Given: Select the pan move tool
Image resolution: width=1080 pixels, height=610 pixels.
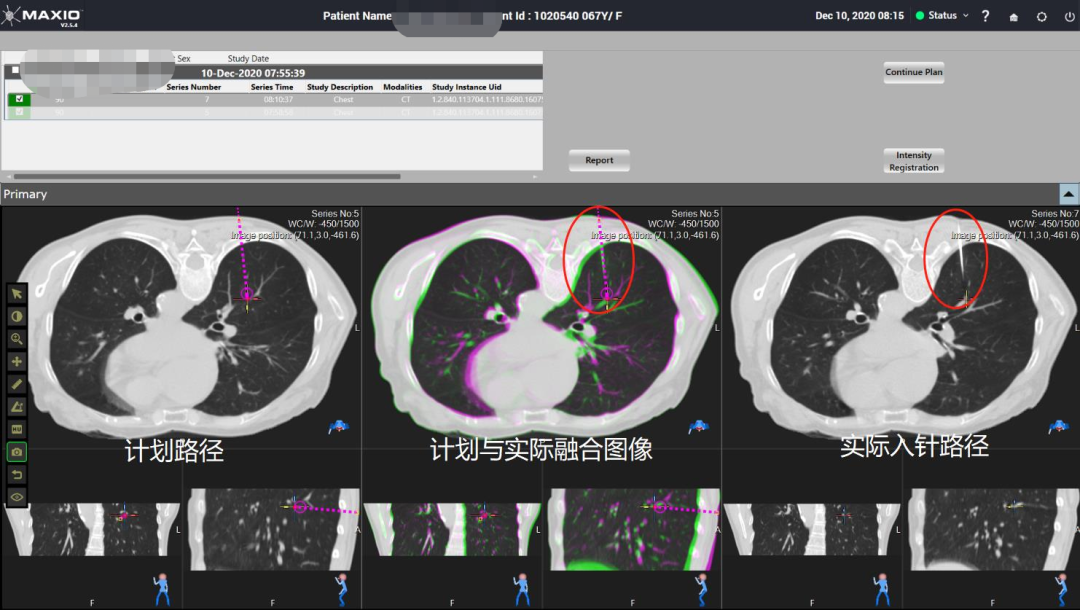Looking at the screenshot, I should pyautogui.click(x=17, y=361).
